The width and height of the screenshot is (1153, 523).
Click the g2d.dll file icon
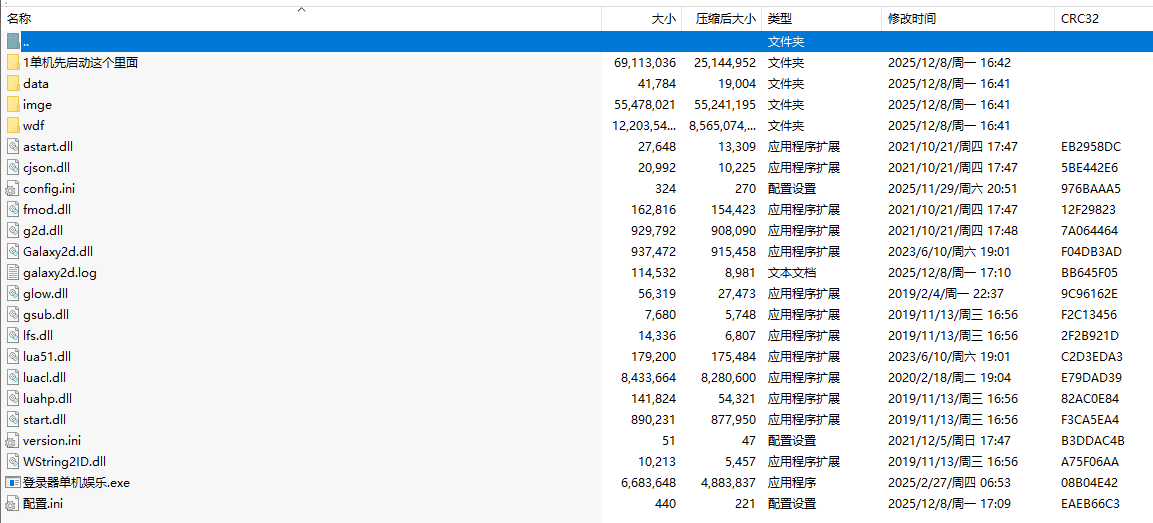(13, 230)
